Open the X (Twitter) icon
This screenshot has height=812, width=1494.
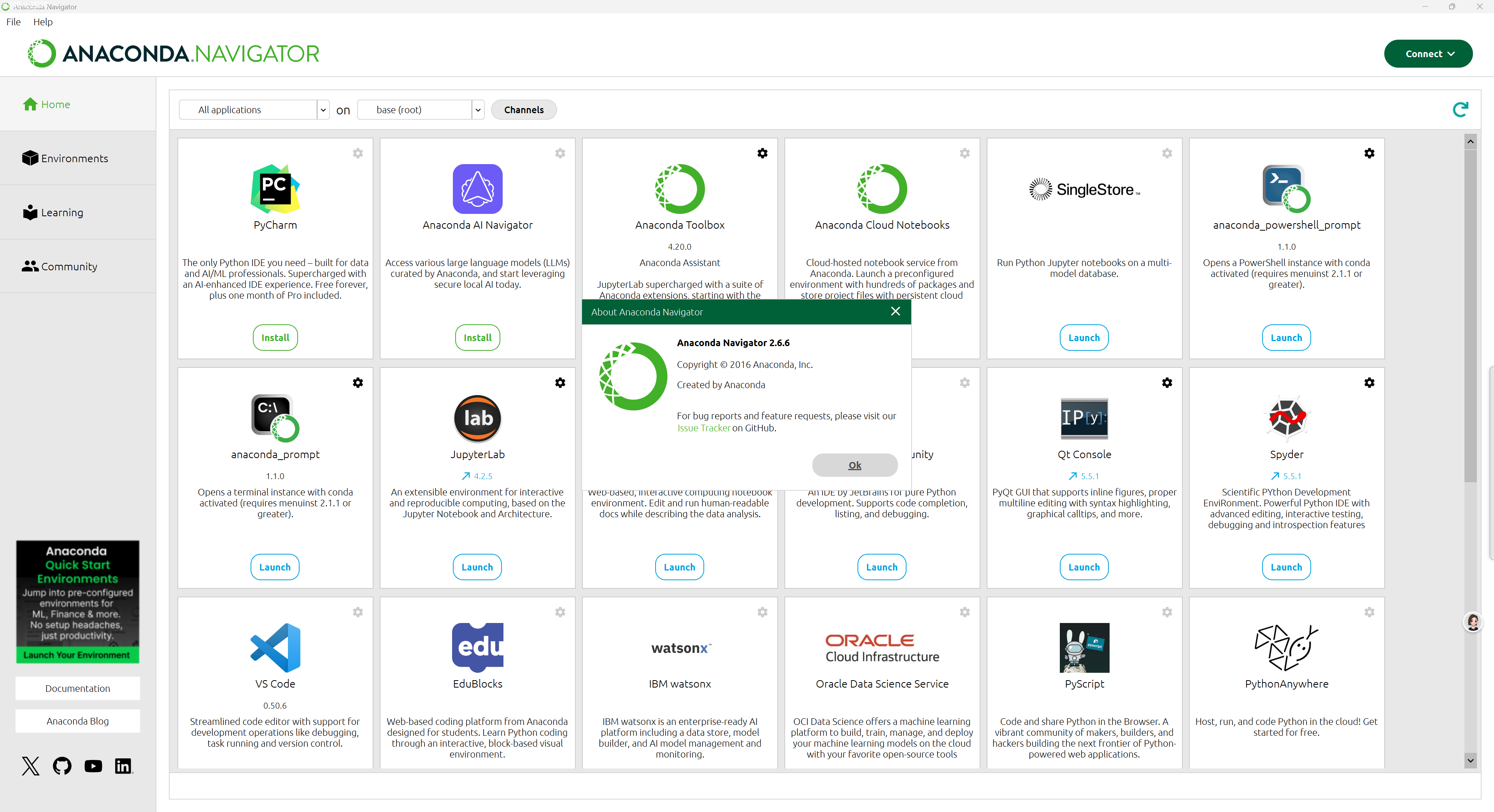(31, 766)
